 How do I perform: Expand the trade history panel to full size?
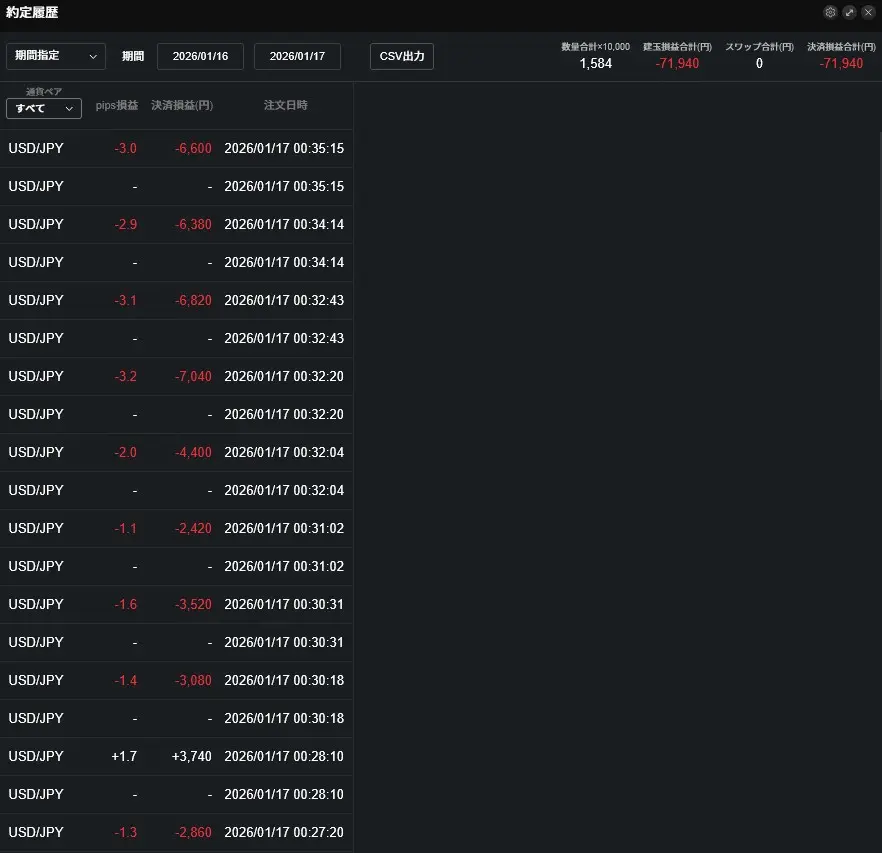click(x=849, y=12)
